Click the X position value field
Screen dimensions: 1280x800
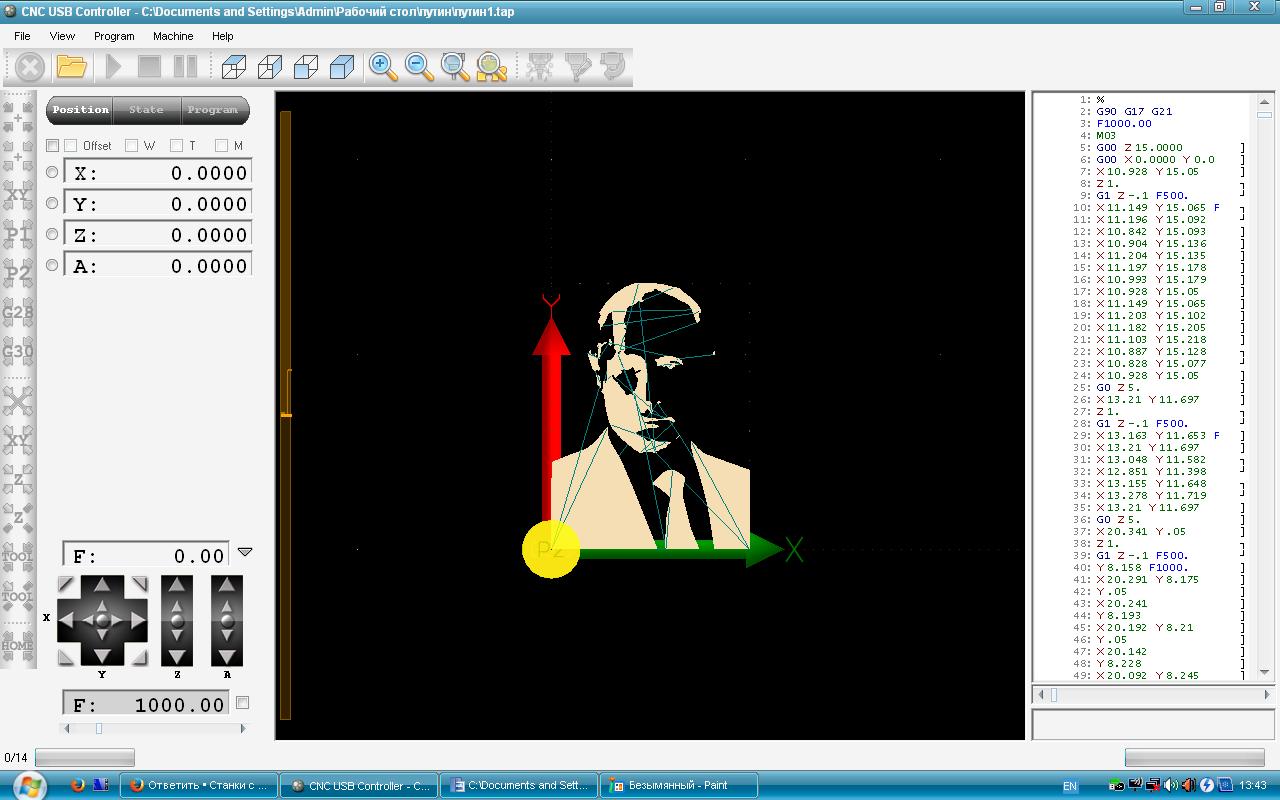[x=157, y=172]
